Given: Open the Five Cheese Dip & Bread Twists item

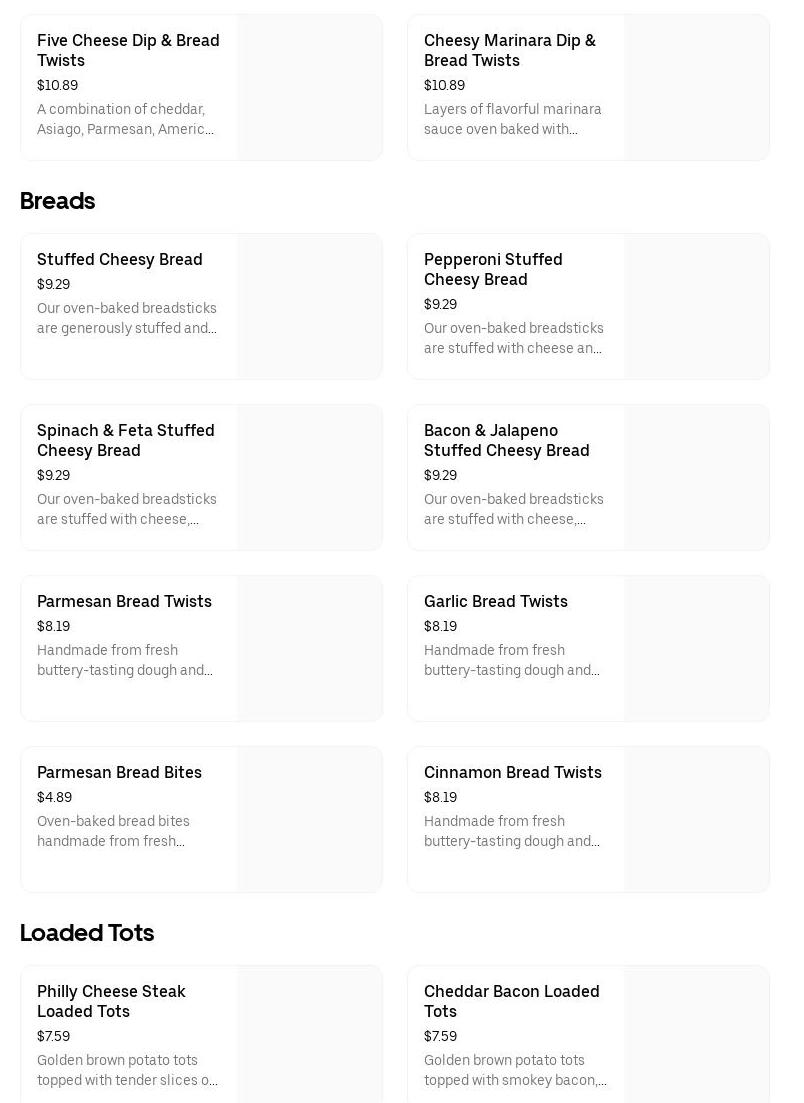Looking at the screenshot, I should point(128,50).
